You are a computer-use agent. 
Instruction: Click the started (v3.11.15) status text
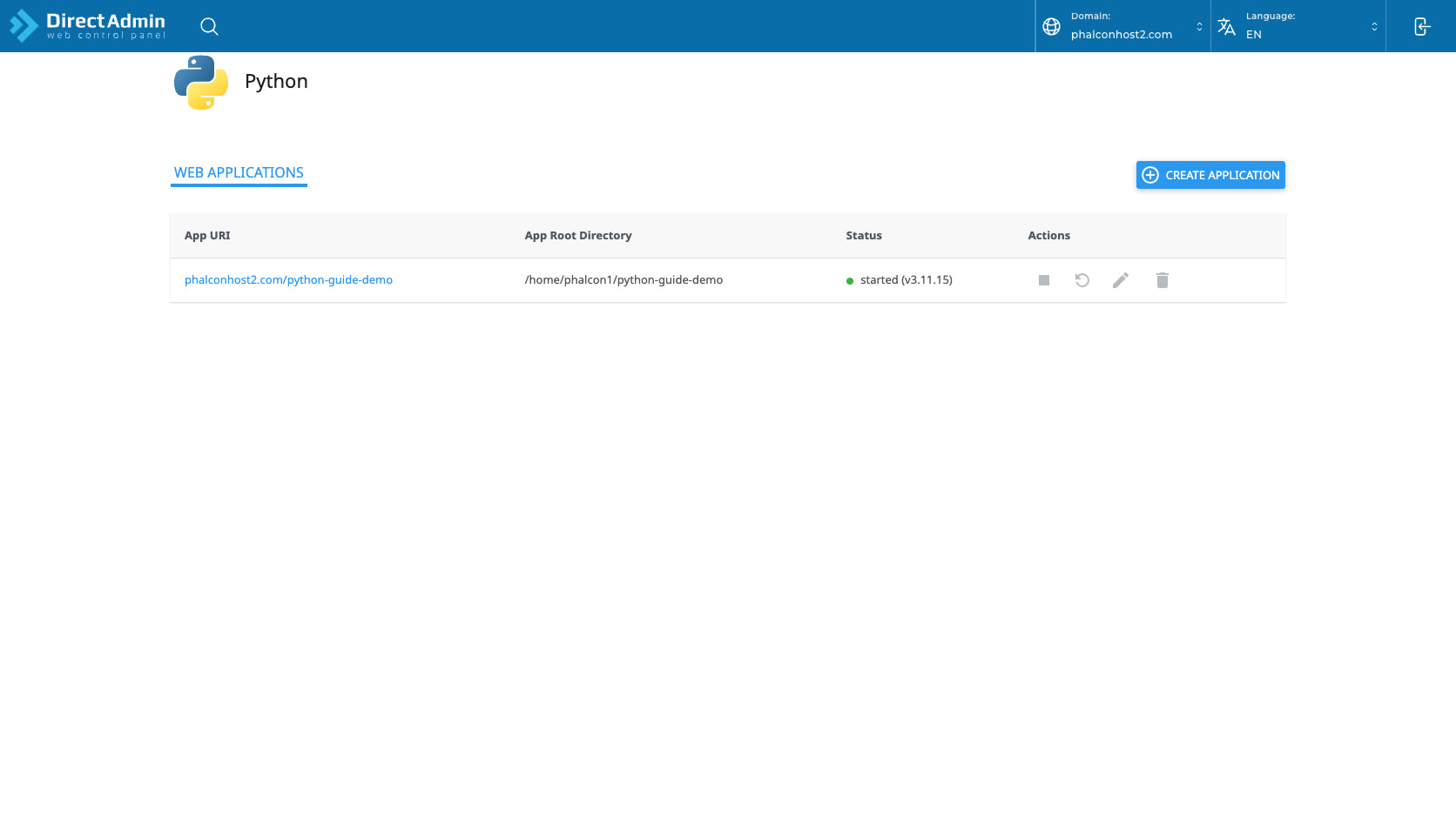point(907,279)
